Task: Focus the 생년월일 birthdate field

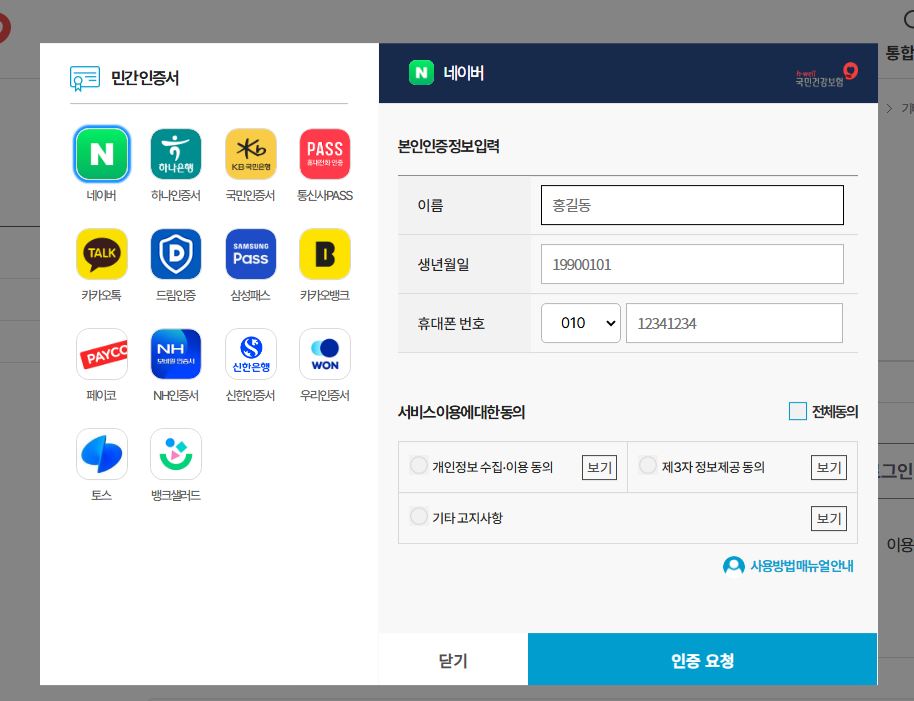Action: (x=692, y=264)
